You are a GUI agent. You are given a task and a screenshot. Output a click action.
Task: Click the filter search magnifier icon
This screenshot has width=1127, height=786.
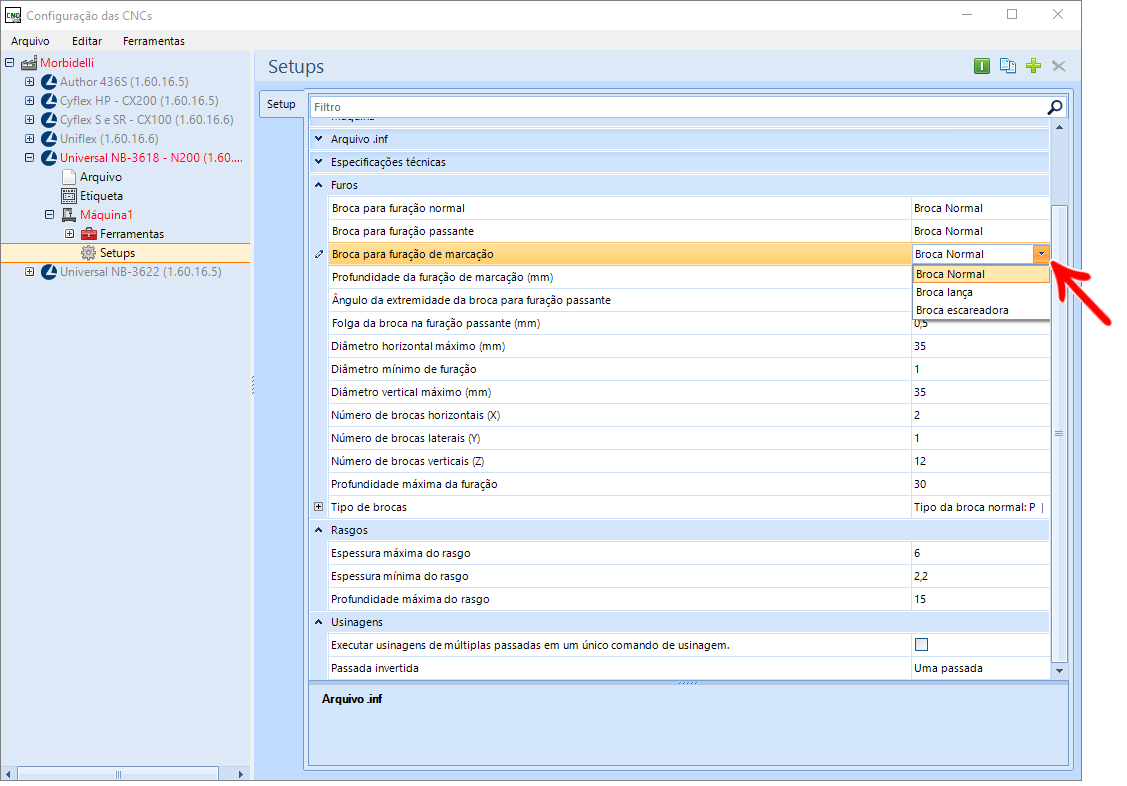tap(1054, 107)
